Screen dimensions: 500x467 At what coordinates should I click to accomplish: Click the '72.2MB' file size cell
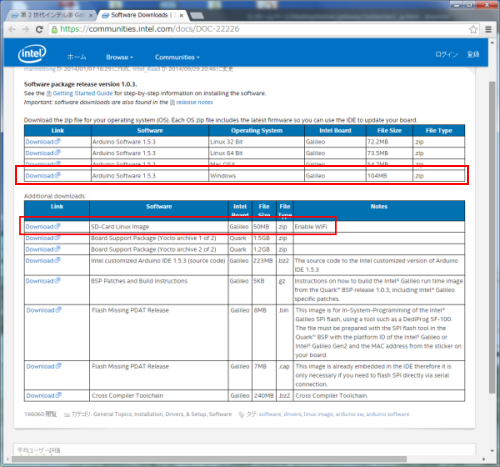(x=389, y=142)
